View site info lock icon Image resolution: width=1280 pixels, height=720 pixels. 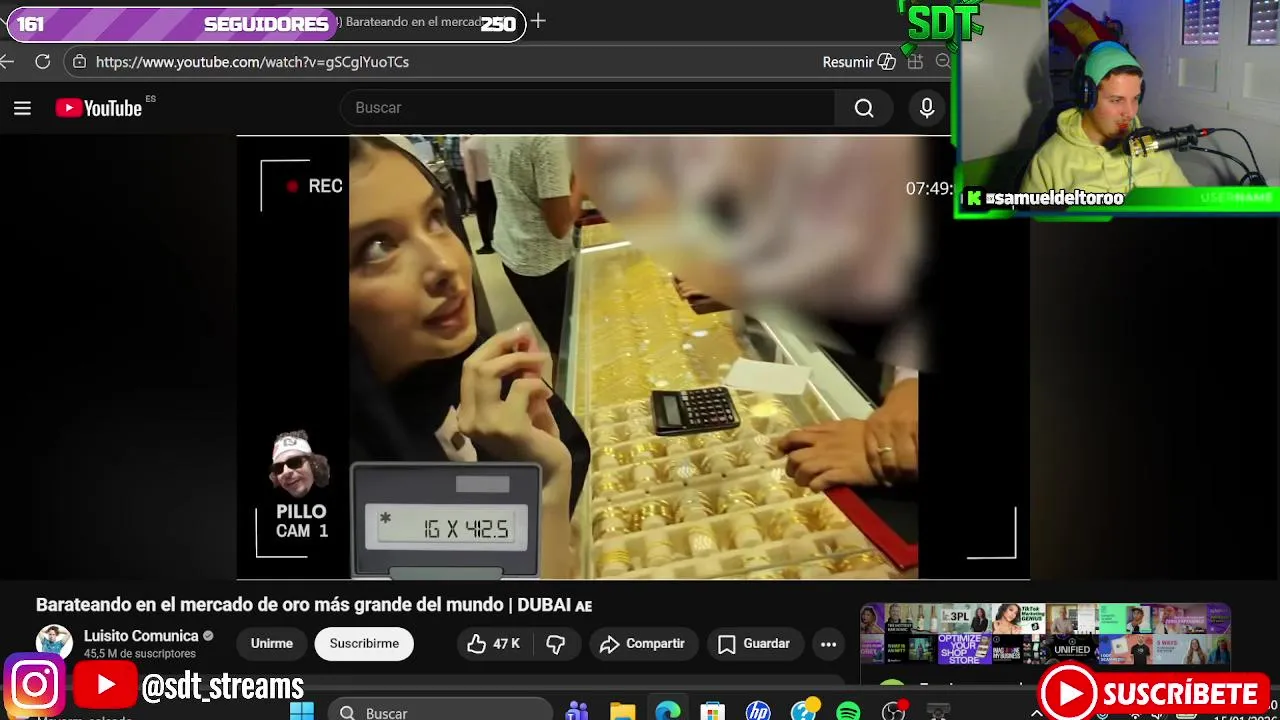click(79, 62)
